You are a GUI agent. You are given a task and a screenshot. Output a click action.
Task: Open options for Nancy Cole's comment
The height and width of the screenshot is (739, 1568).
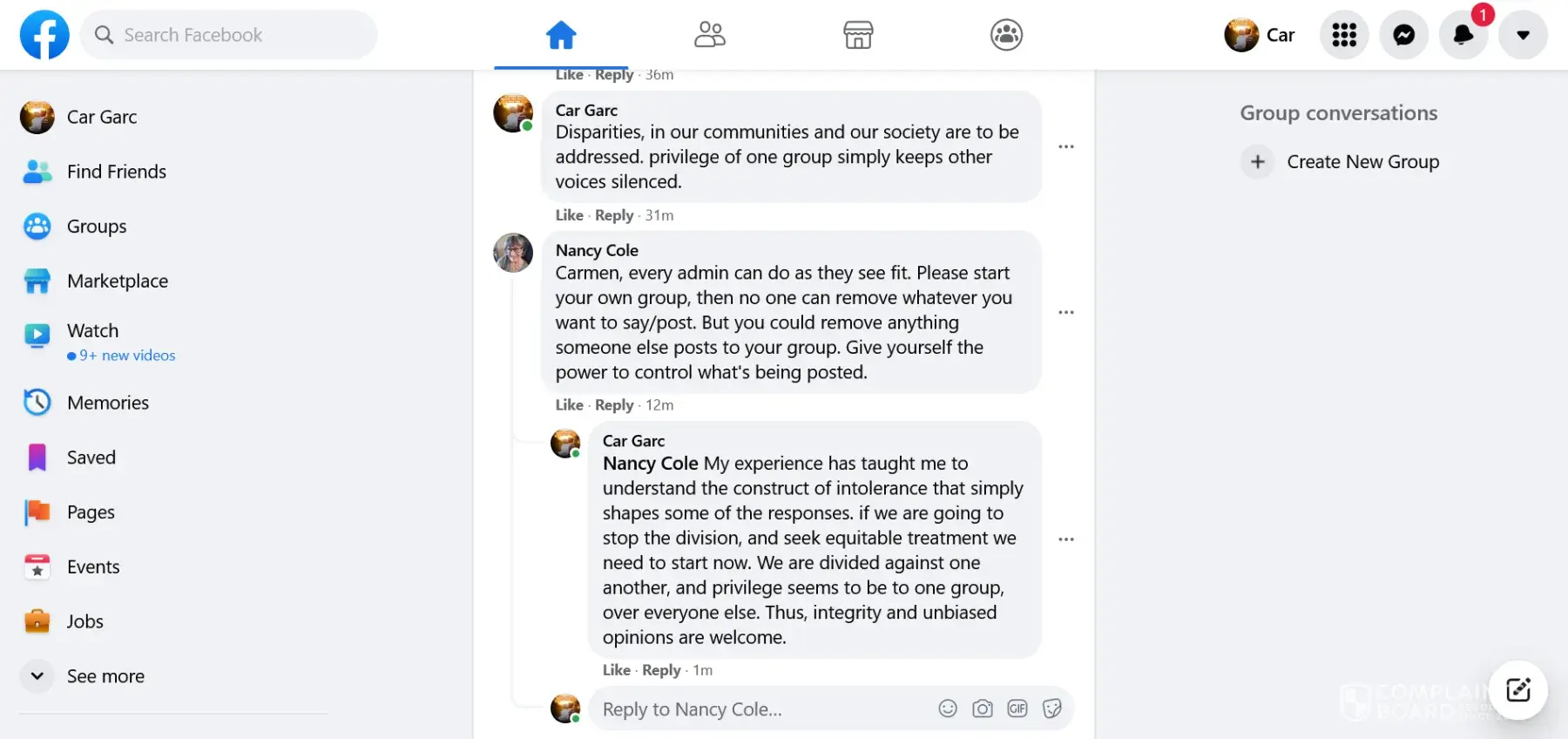1066,312
